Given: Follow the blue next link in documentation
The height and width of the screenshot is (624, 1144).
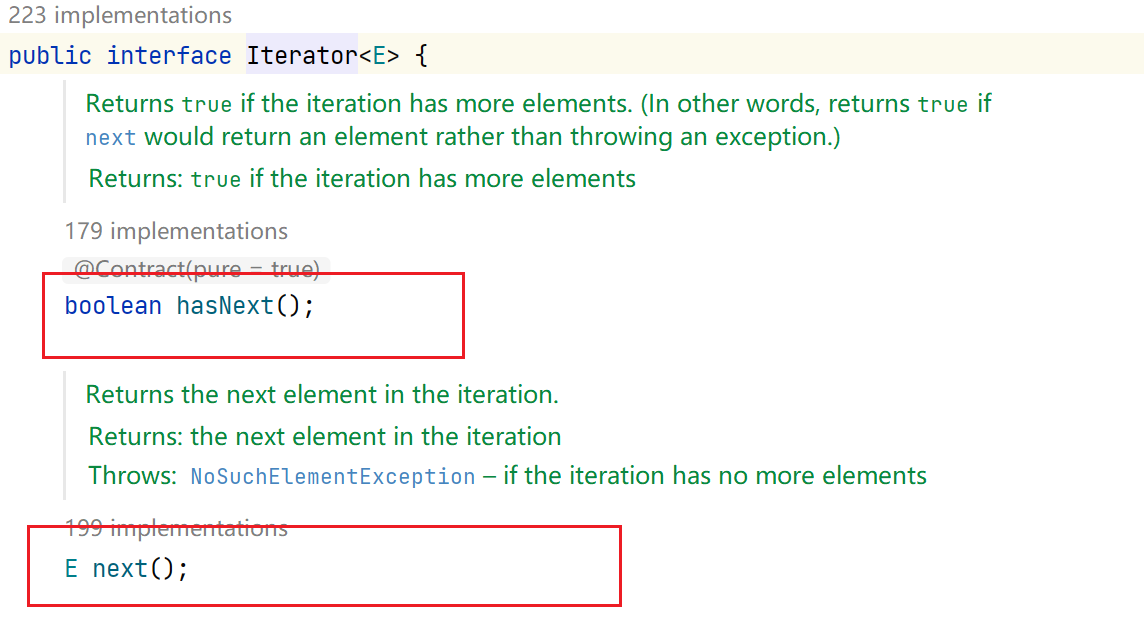Looking at the screenshot, I should [x=110, y=138].
